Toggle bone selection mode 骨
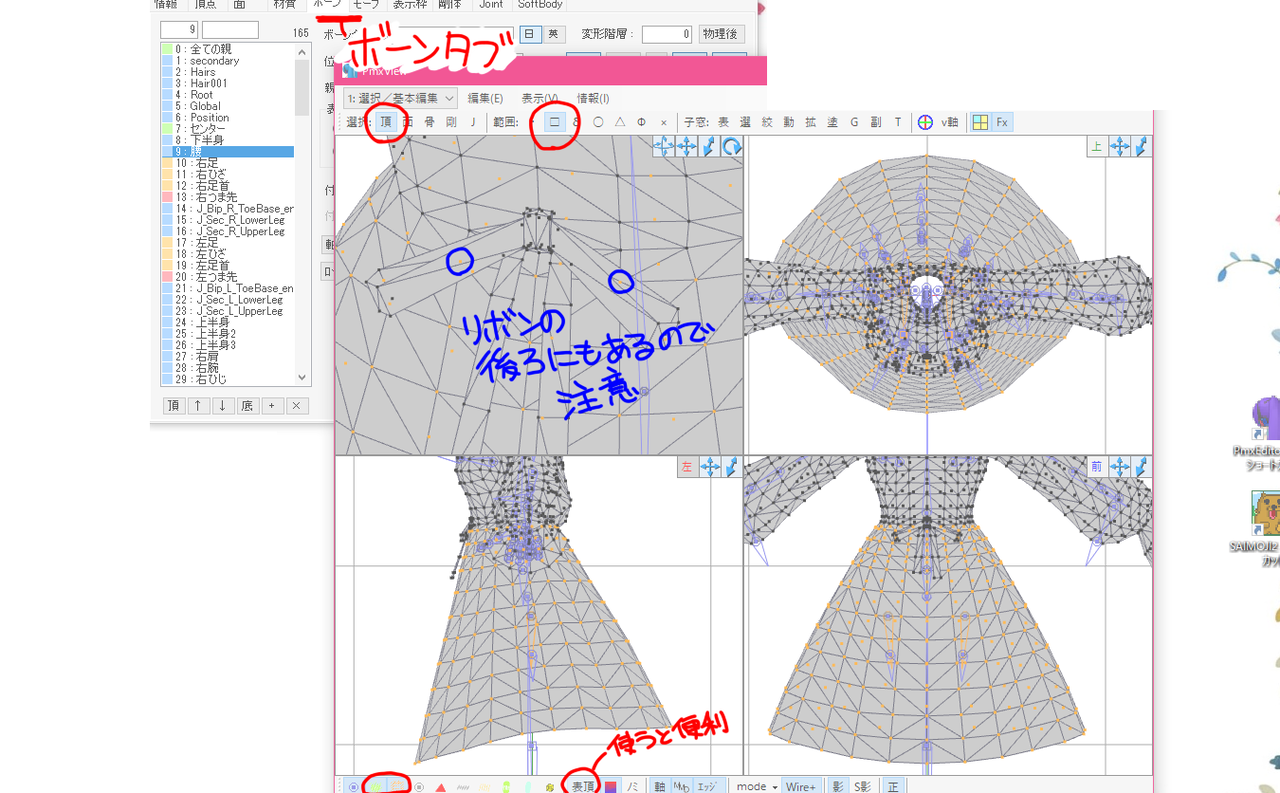Screen dimensions: 1280x793 (x=429, y=122)
